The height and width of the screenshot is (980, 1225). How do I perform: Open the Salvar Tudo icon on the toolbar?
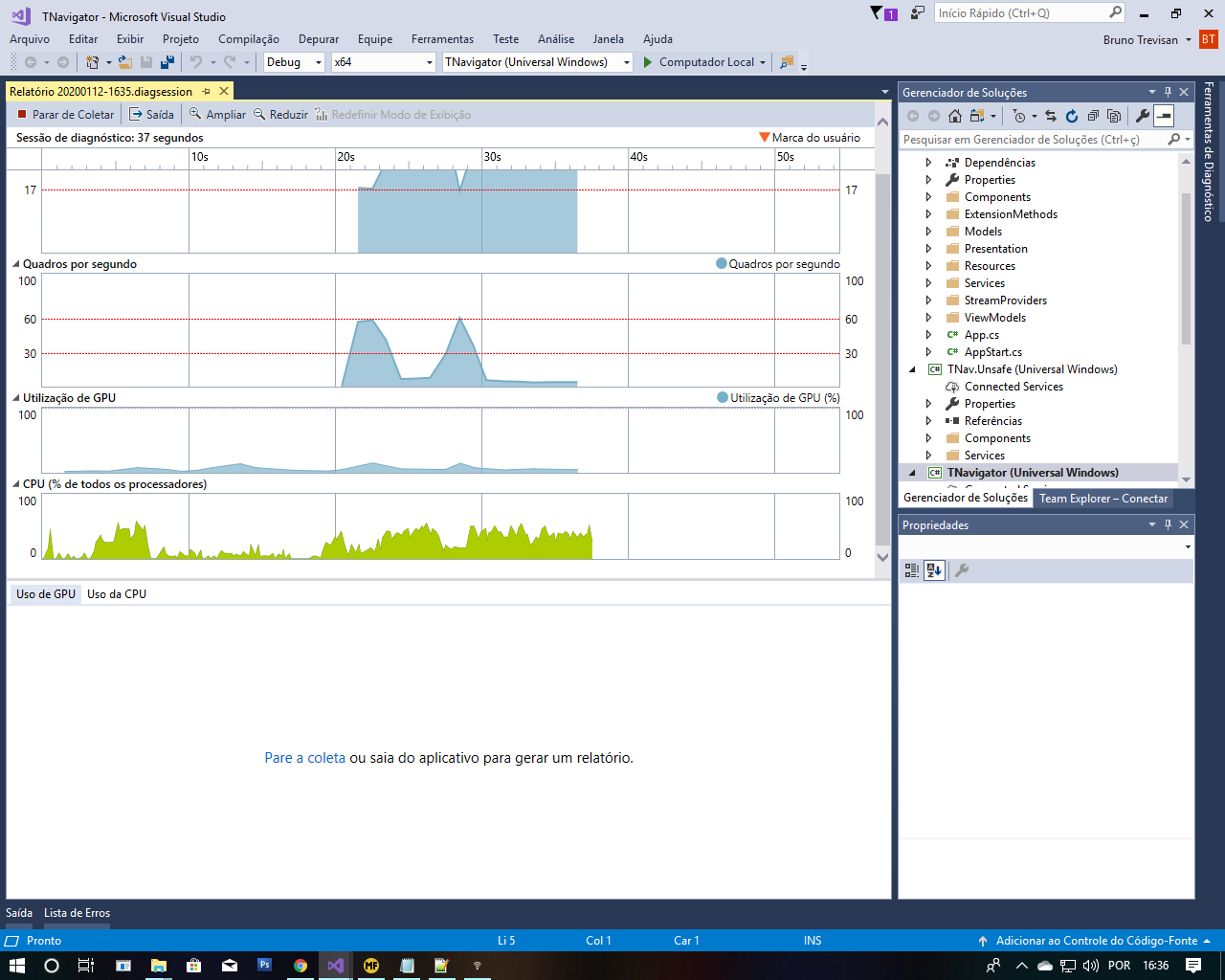click(x=167, y=61)
